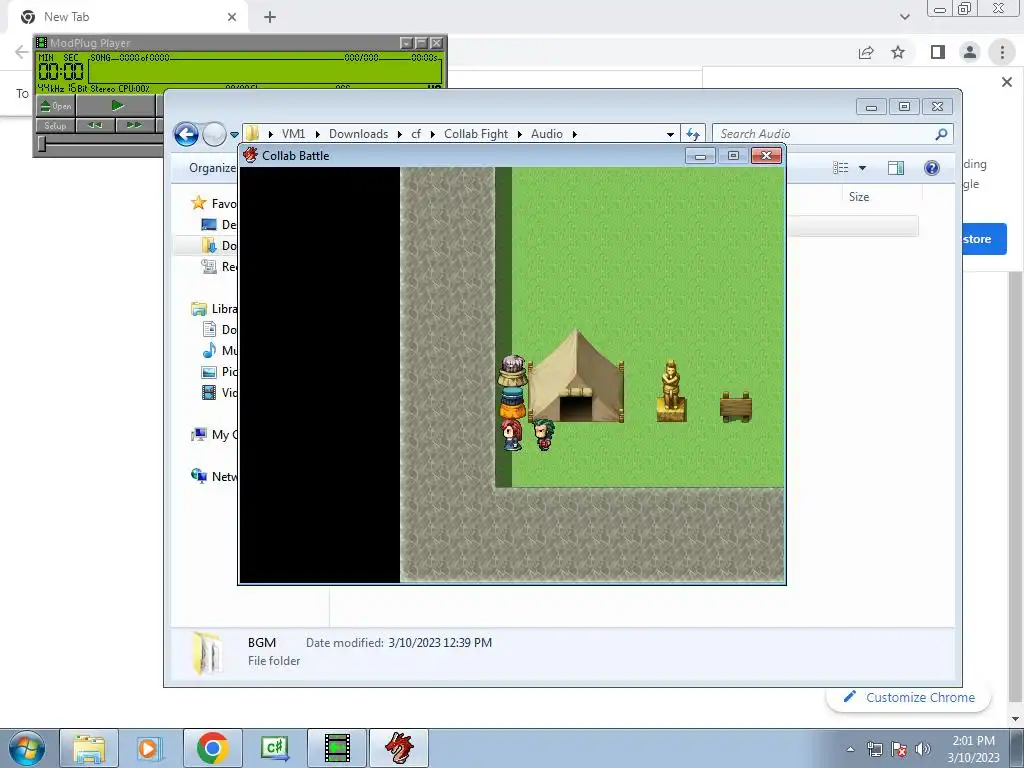The width and height of the screenshot is (1024, 768).
Task: Click the blue store button in Chrome
Action: click(984, 239)
